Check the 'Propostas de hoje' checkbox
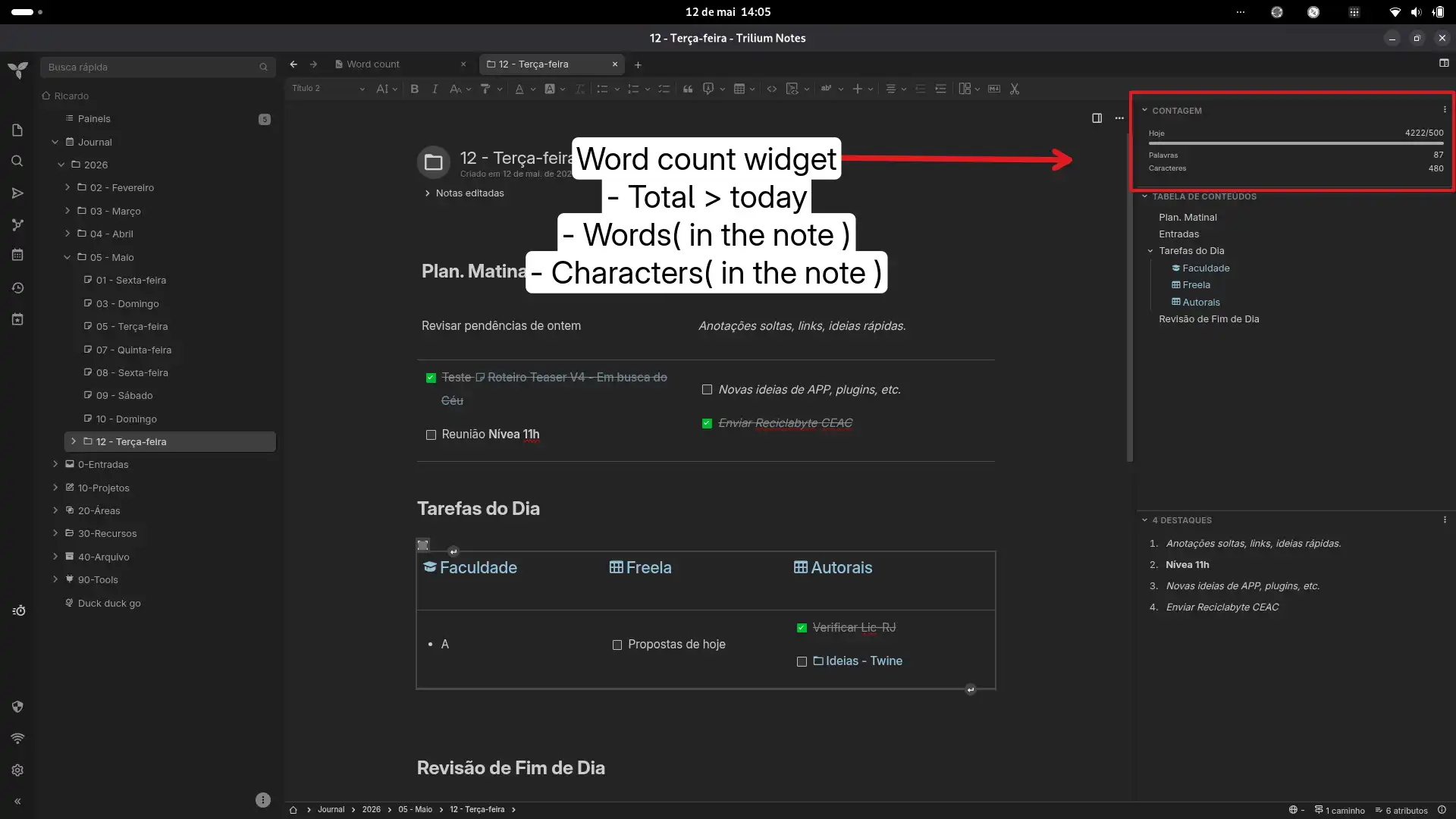The image size is (1456, 819). tap(617, 645)
